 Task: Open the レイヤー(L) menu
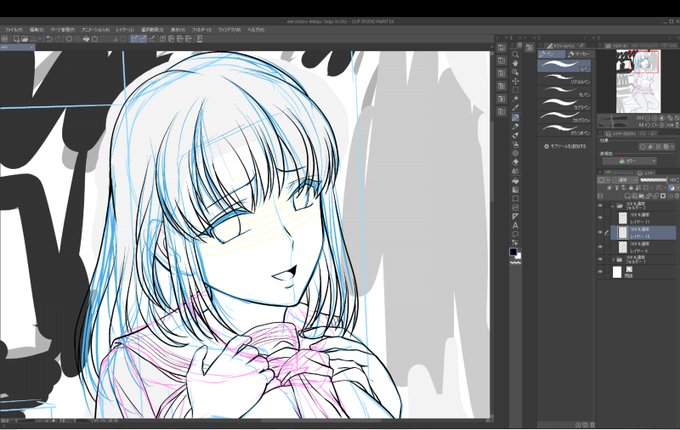pyautogui.click(x=125, y=30)
